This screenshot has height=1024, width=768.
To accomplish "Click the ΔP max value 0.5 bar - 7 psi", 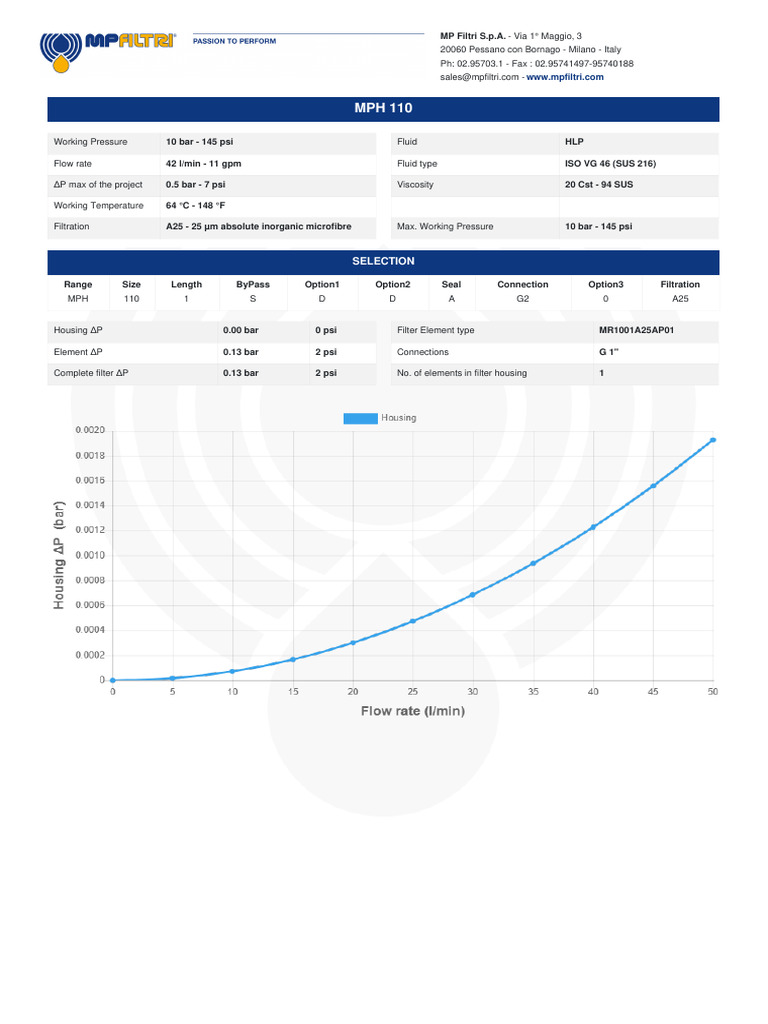I will click(x=195, y=185).
